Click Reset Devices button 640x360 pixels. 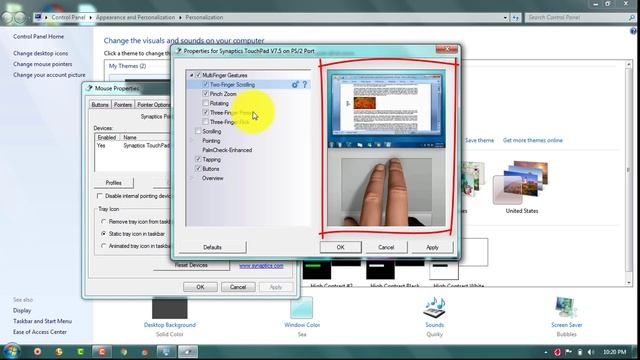pos(191,265)
